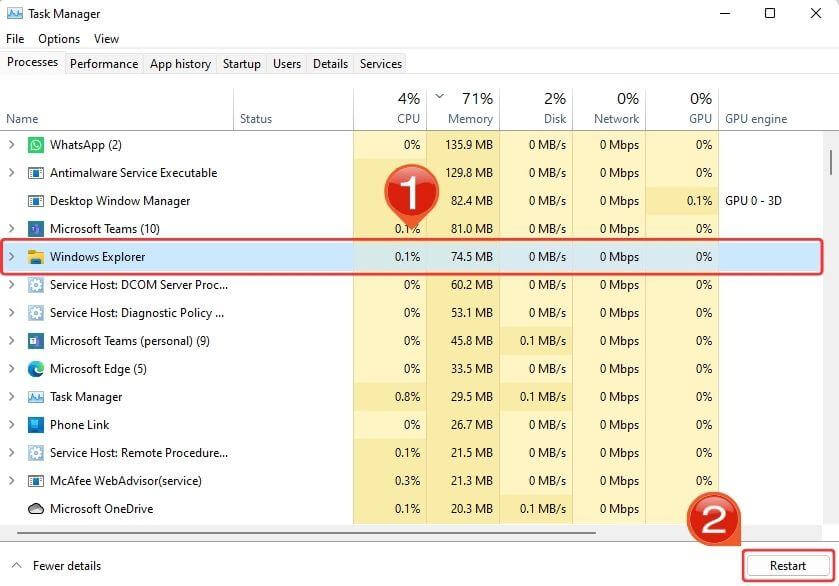Click the Windows Explorer folder icon
The height and width of the screenshot is (586, 839).
(37, 257)
